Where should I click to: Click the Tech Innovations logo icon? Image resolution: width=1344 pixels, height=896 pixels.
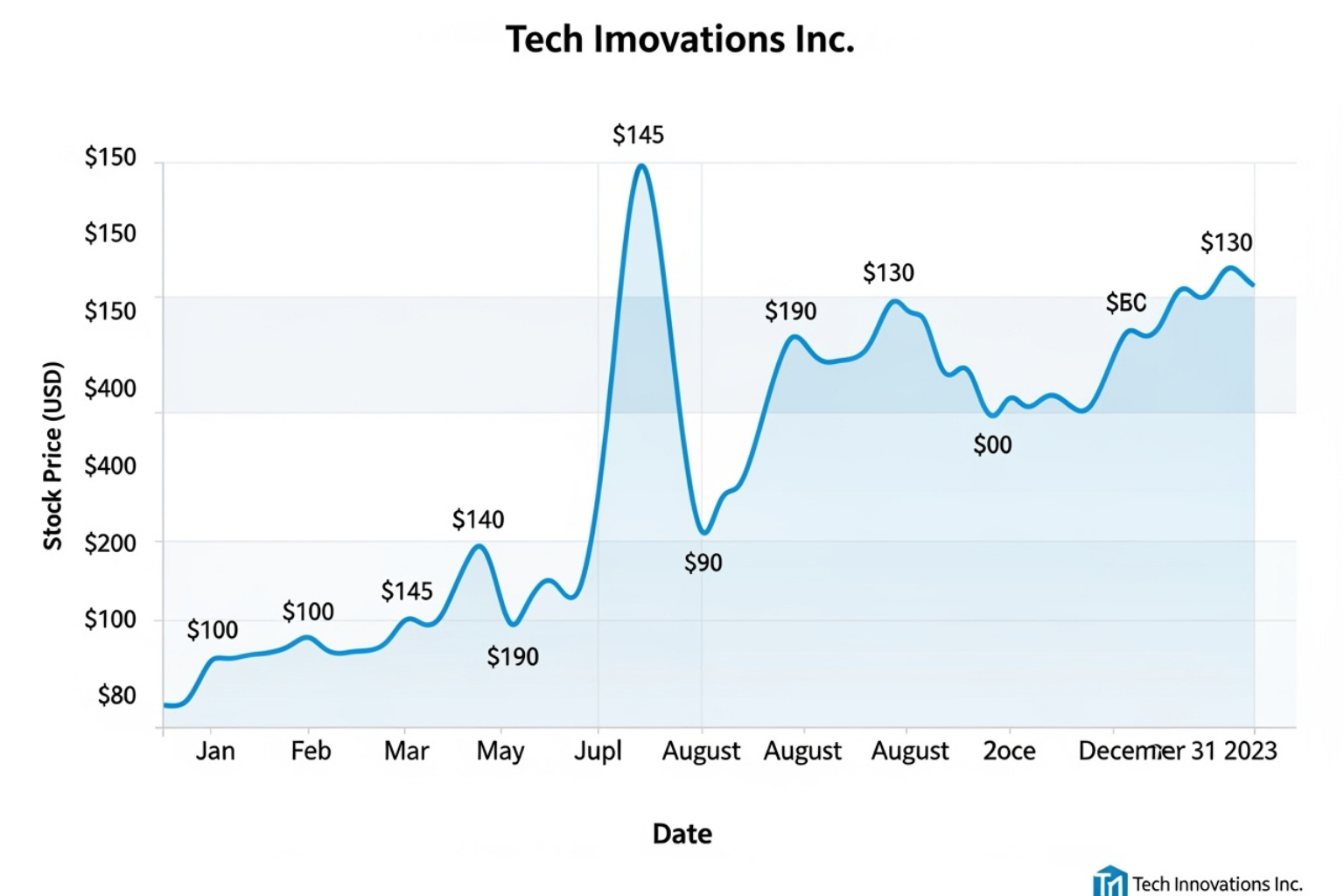(1109, 881)
